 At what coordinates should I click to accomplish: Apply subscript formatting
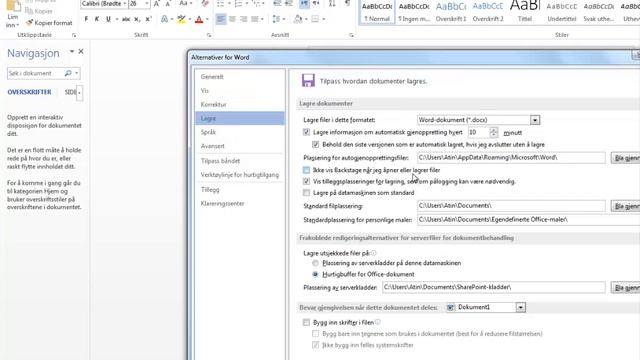click(x=137, y=19)
